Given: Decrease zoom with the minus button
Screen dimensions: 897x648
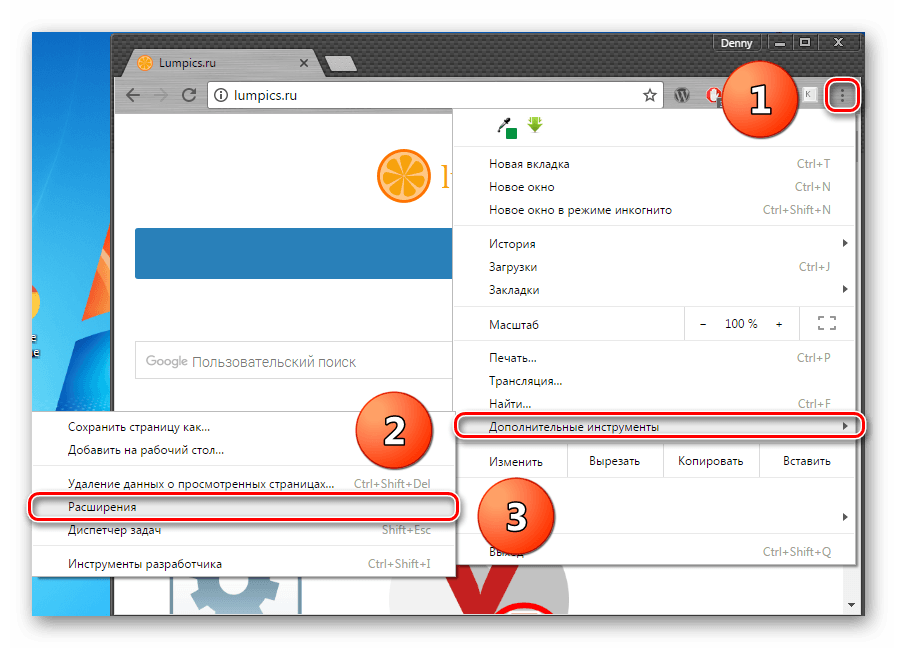Looking at the screenshot, I should pyautogui.click(x=703, y=324).
